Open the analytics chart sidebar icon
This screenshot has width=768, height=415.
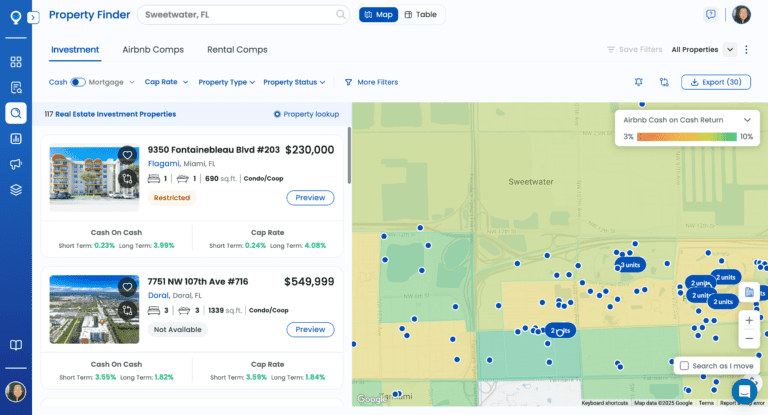point(16,138)
